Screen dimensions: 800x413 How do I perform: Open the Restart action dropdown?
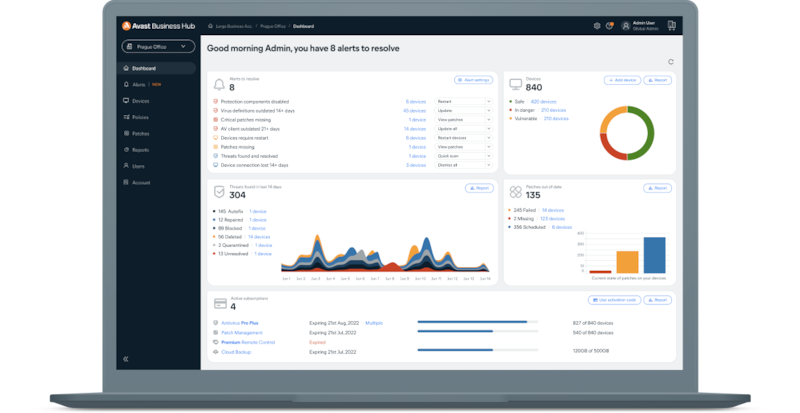(x=463, y=102)
